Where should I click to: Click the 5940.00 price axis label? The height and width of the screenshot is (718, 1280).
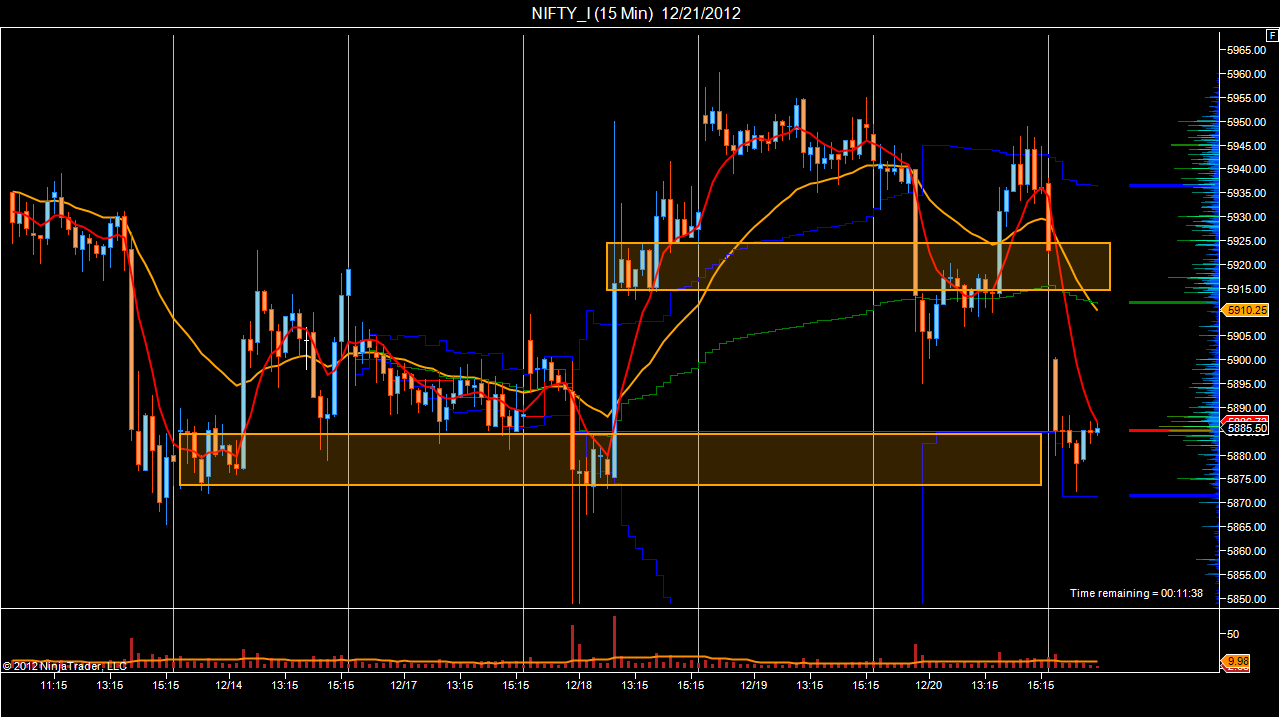pos(1248,169)
